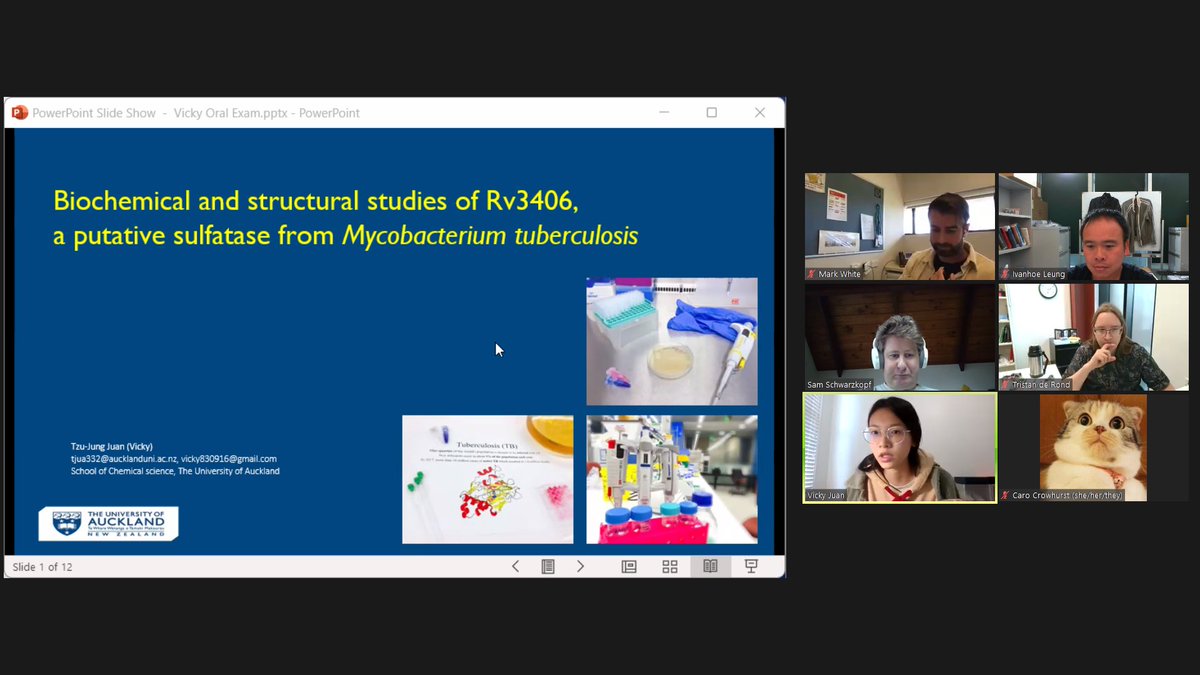The image size is (1200, 675).
Task: Select Tristan de Rond's video tile
Action: click(x=1093, y=337)
